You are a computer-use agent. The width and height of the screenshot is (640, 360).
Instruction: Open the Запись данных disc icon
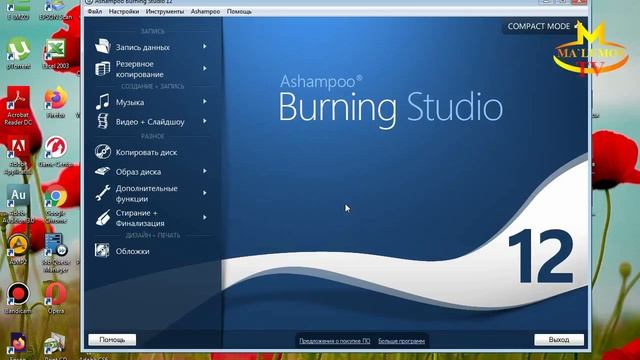point(102,46)
